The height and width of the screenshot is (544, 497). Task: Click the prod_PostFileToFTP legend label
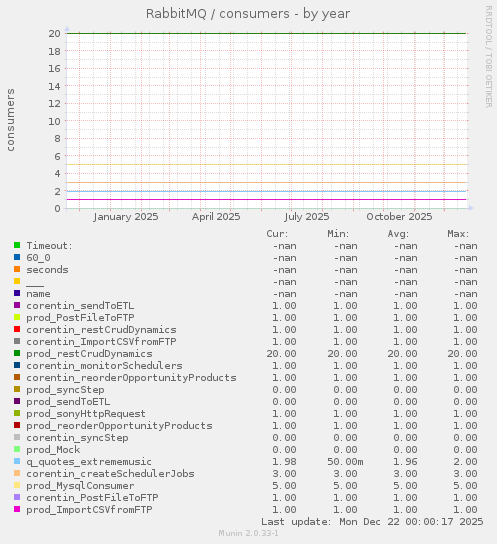[x=80, y=317]
